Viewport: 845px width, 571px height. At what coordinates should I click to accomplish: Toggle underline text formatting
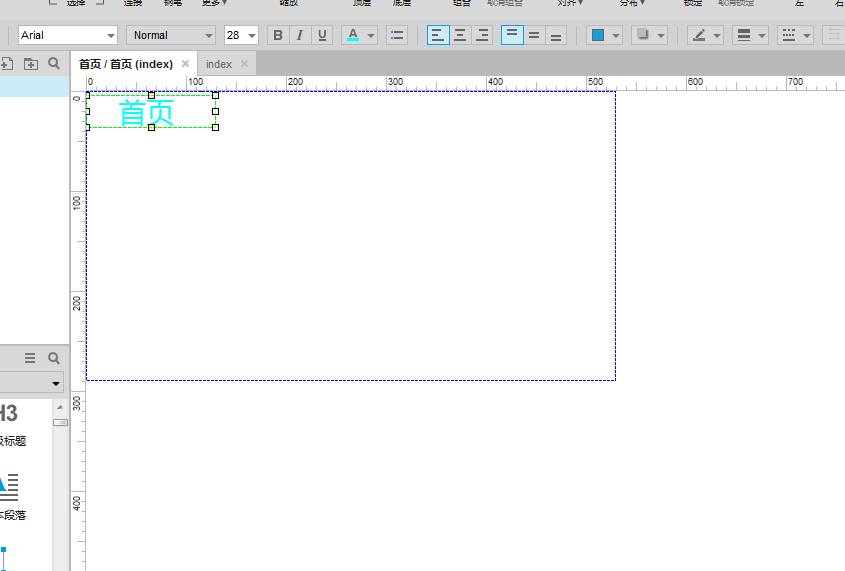[x=322, y=35]
